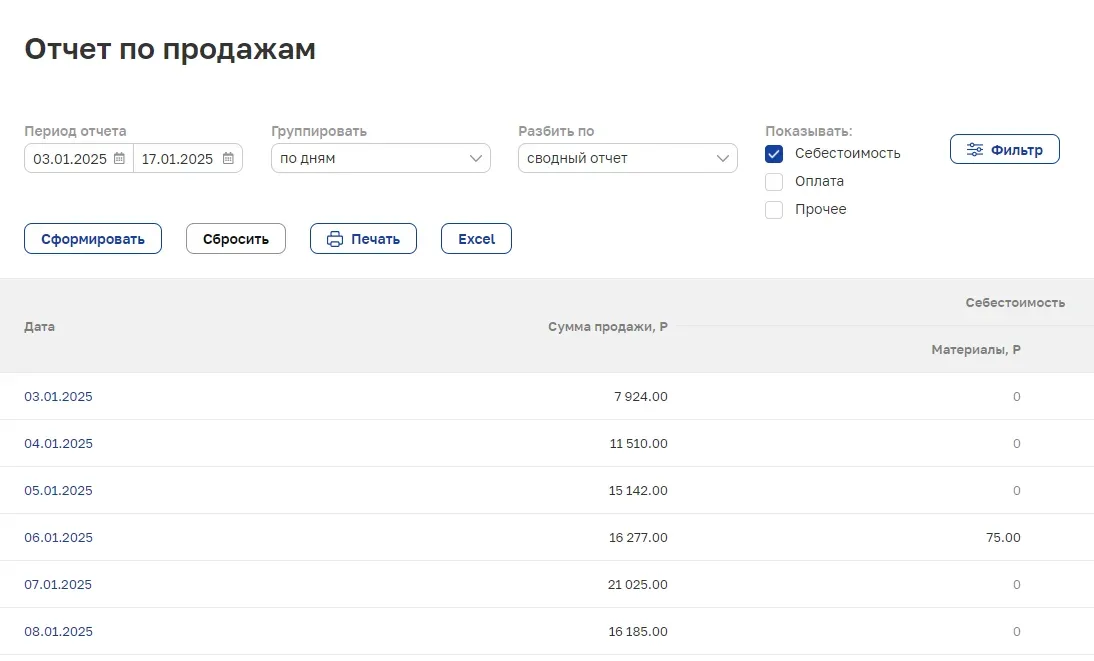
Task: Click the Сформировать button
Action: coord(93,239)
